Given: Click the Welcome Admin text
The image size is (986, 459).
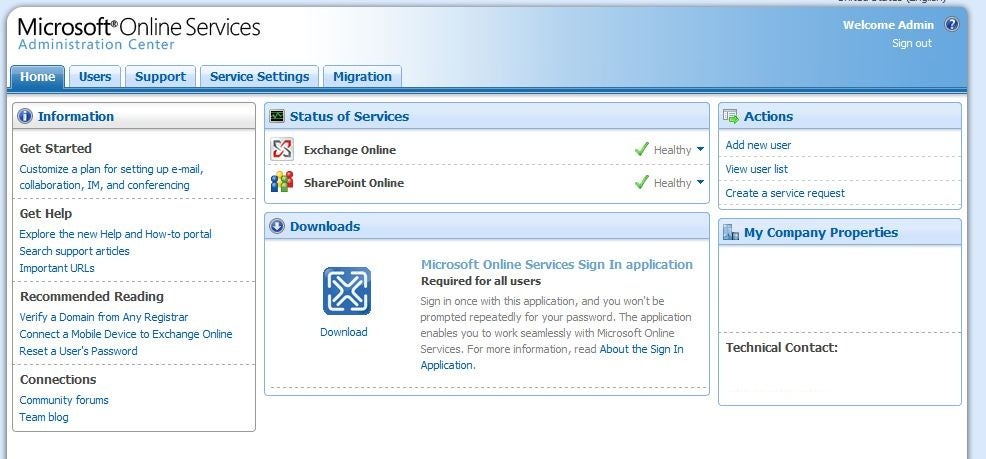Looking at the screenshot, I should click(888, 25).
